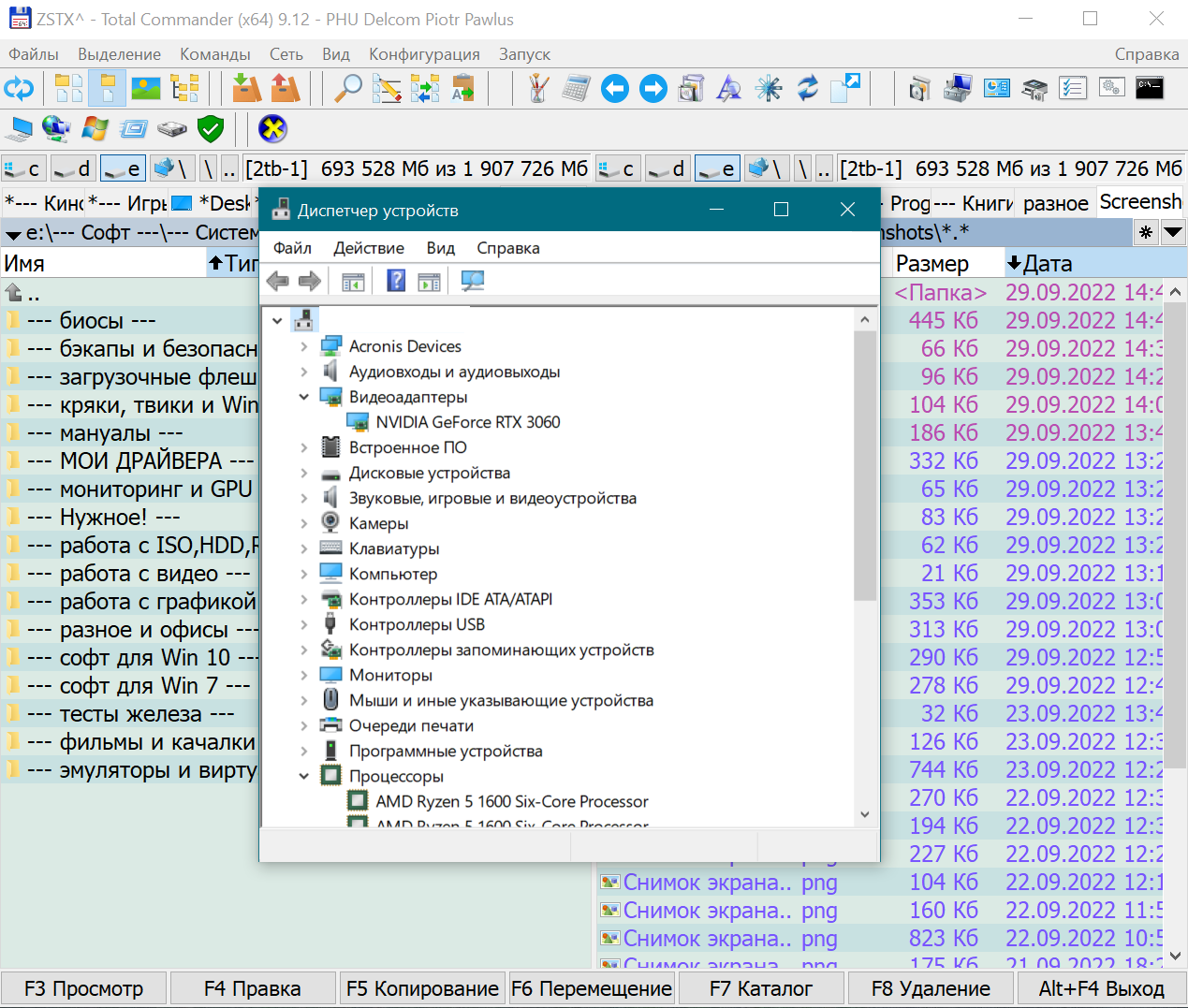Image resolution: width=1188 pixels, height=1008 pixels.
Task: Click the Search files magnifier icon
Action: coord(347,89)
